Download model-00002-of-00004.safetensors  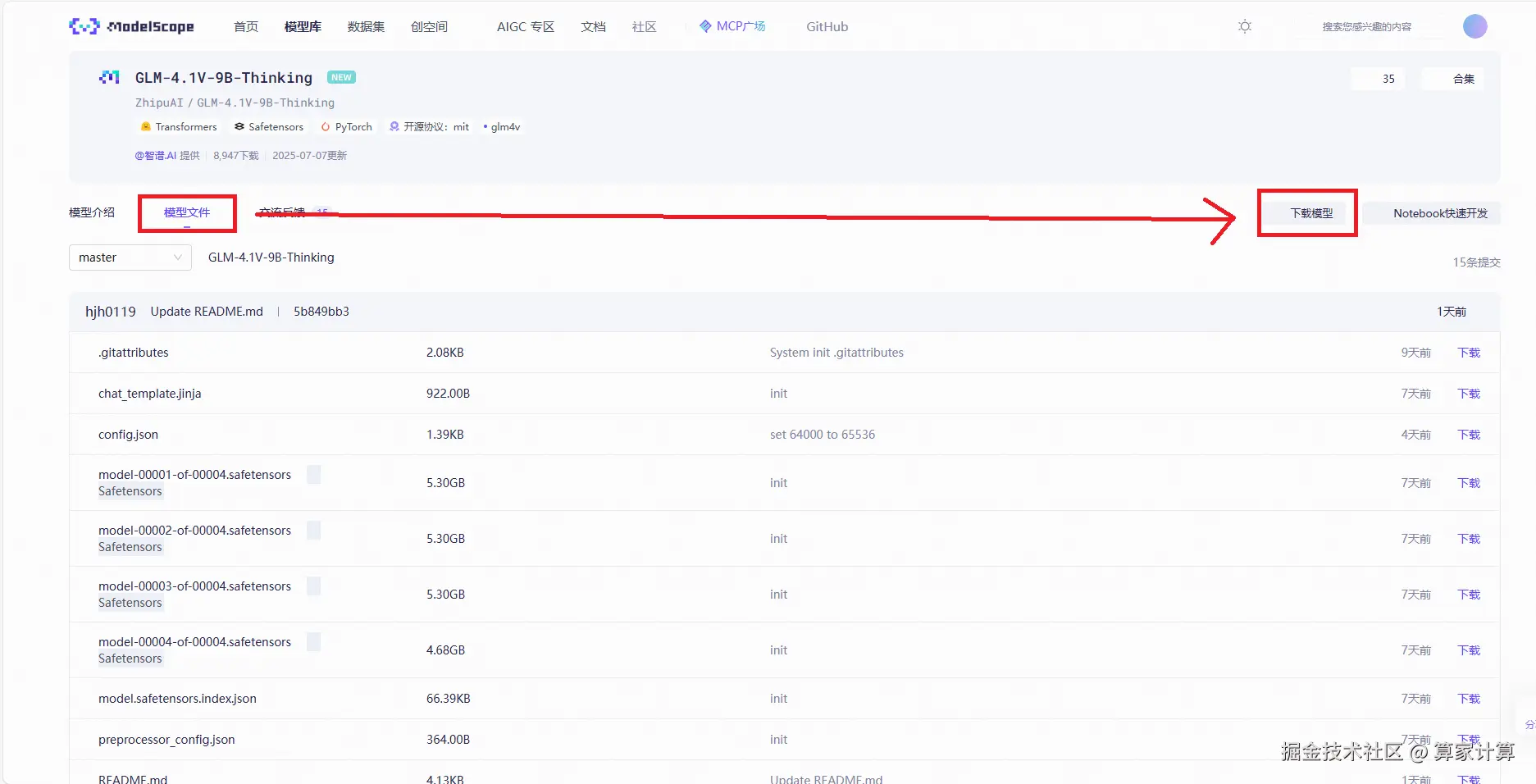point(1469,539)
